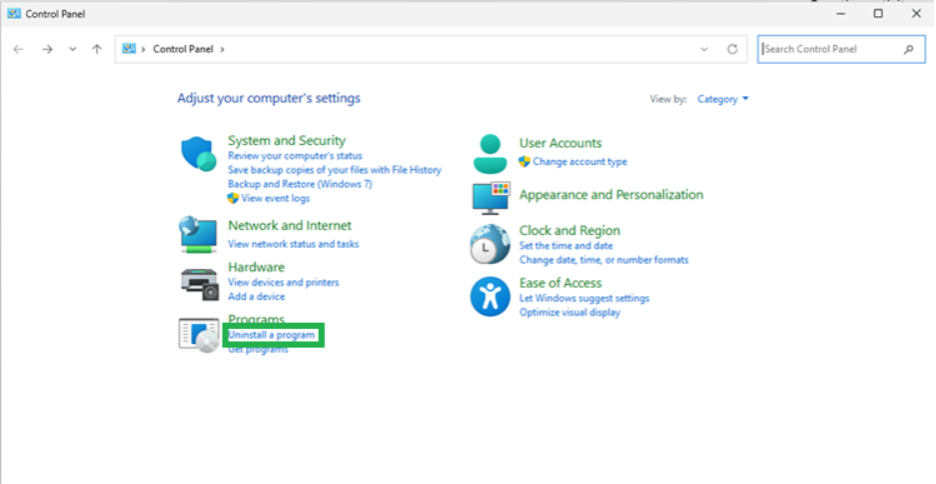The image size is (936, 484).
Task: Open the System and Security shield icon
Action: (198, 154)
